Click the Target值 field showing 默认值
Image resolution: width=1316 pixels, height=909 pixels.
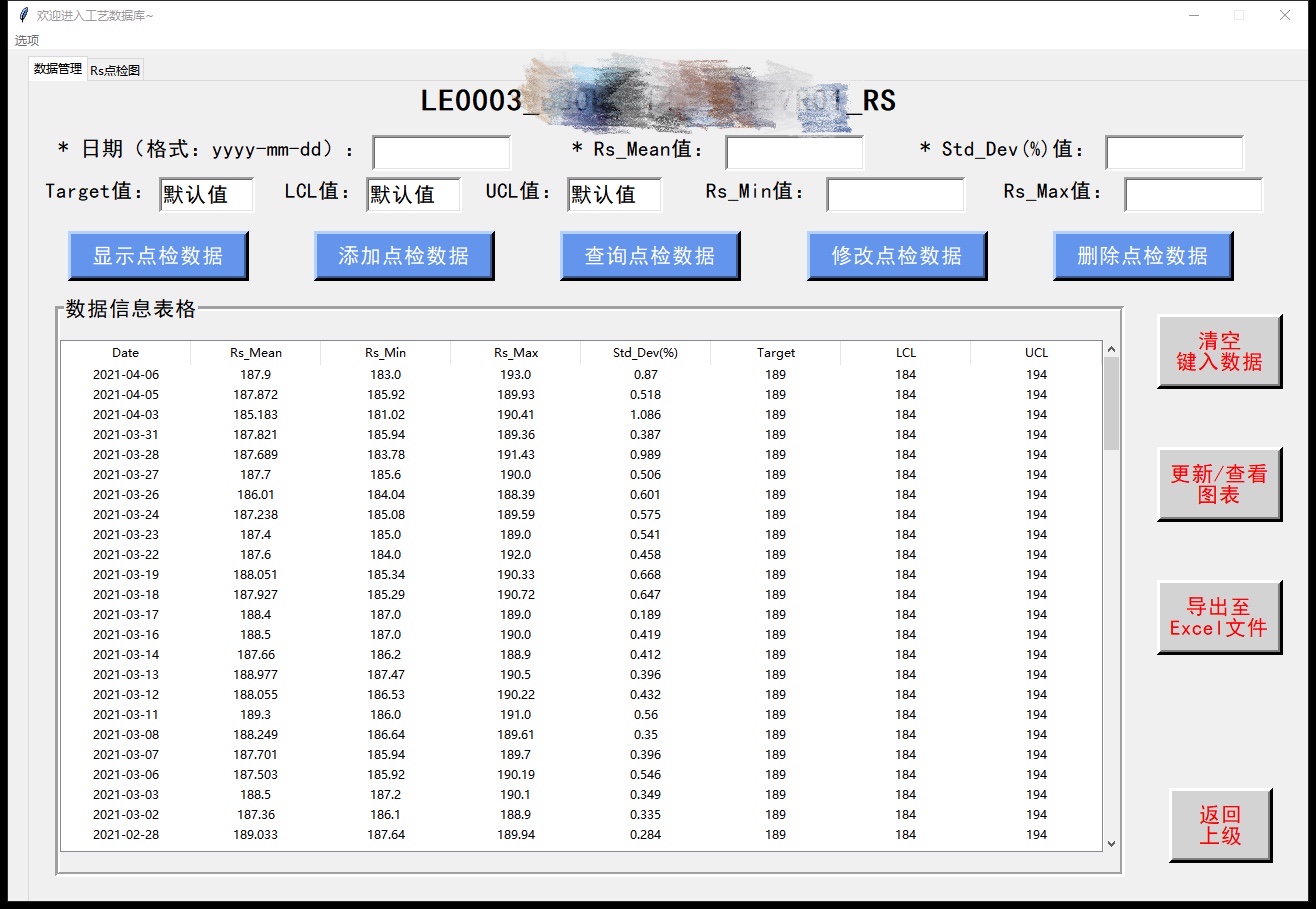(206, 194)
